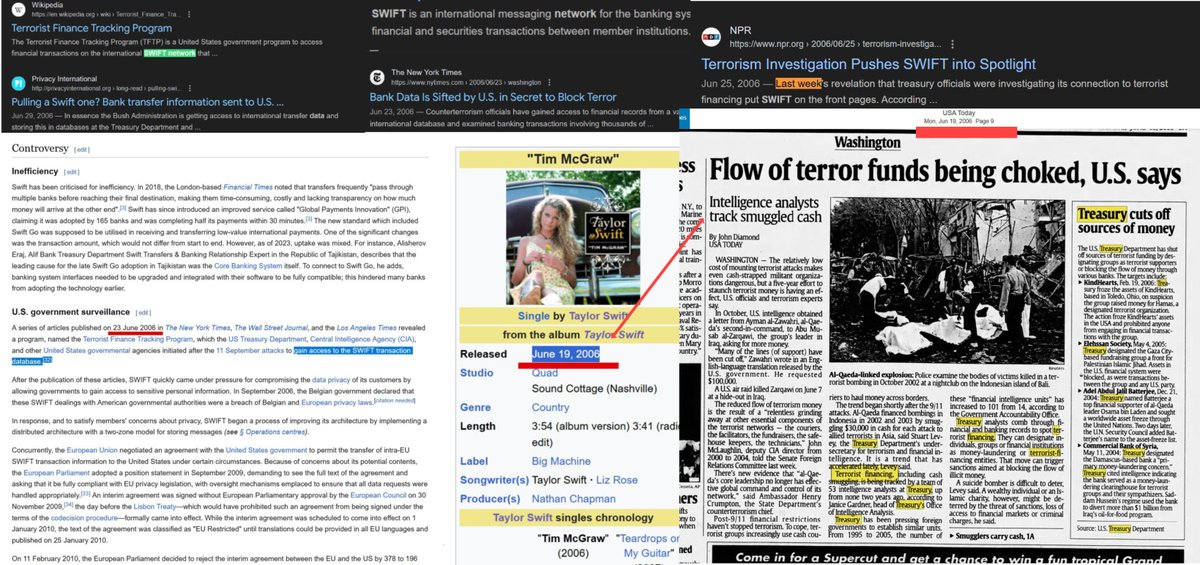Click 'Treasury cuts off sources of money' sidebar heading
This screenshot has height=565, width=1200.
[1127, 221]
